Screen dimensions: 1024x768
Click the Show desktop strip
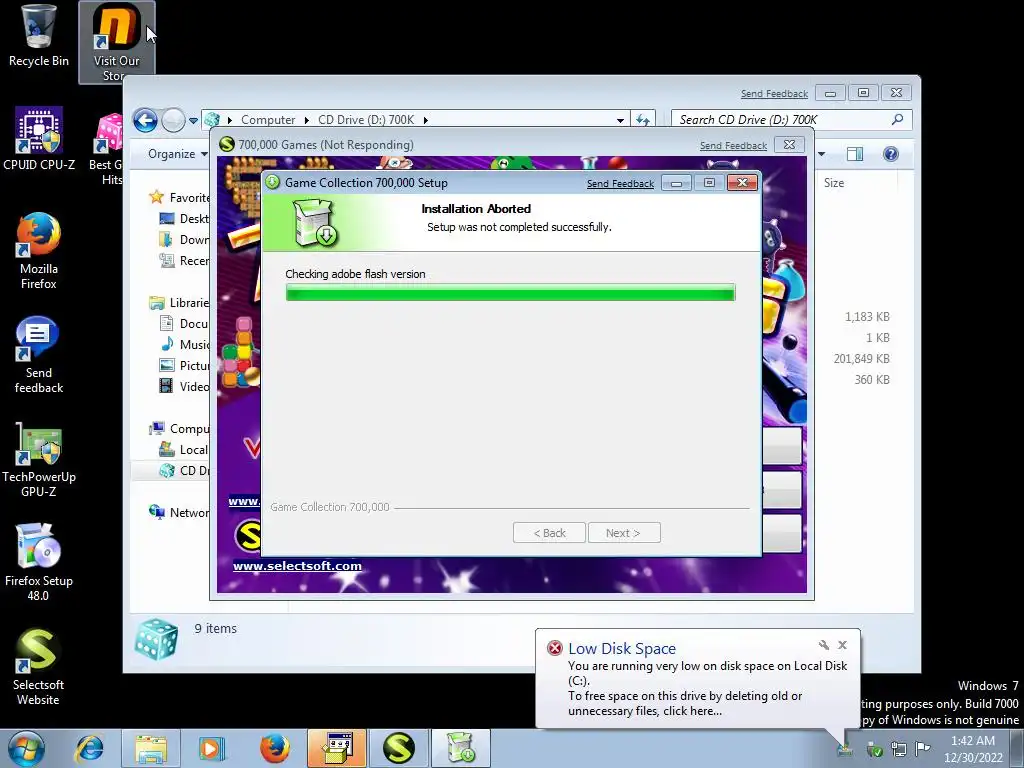coord(1017,748)
